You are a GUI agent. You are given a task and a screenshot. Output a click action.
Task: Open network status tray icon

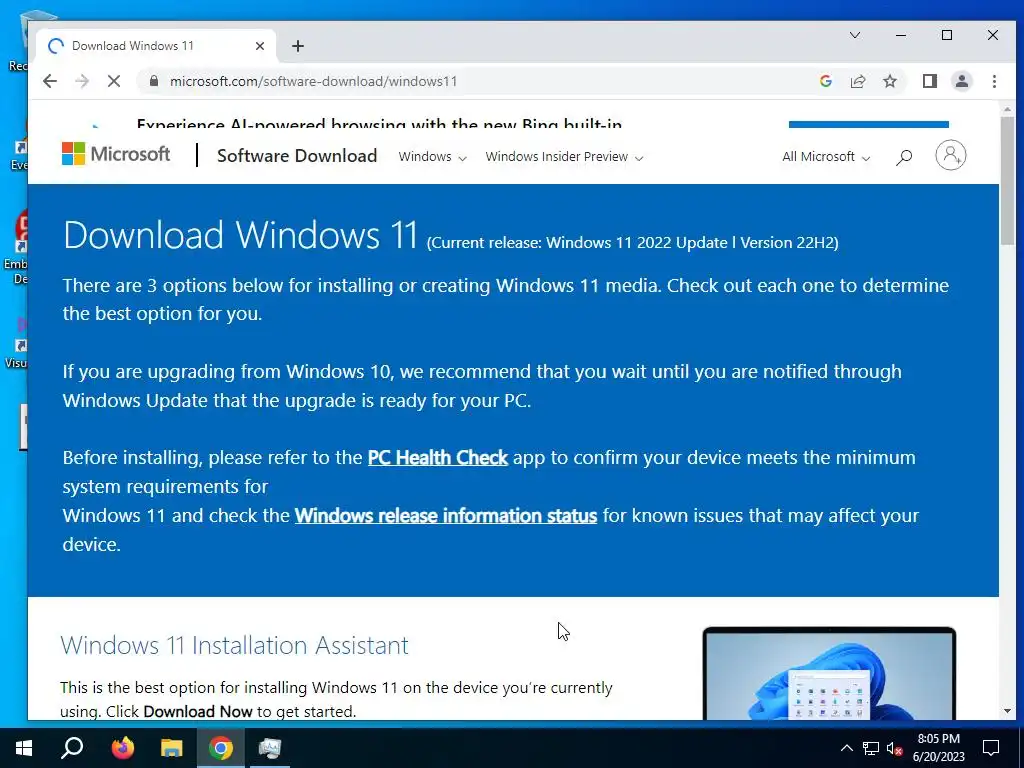click(x=871, y=748)
